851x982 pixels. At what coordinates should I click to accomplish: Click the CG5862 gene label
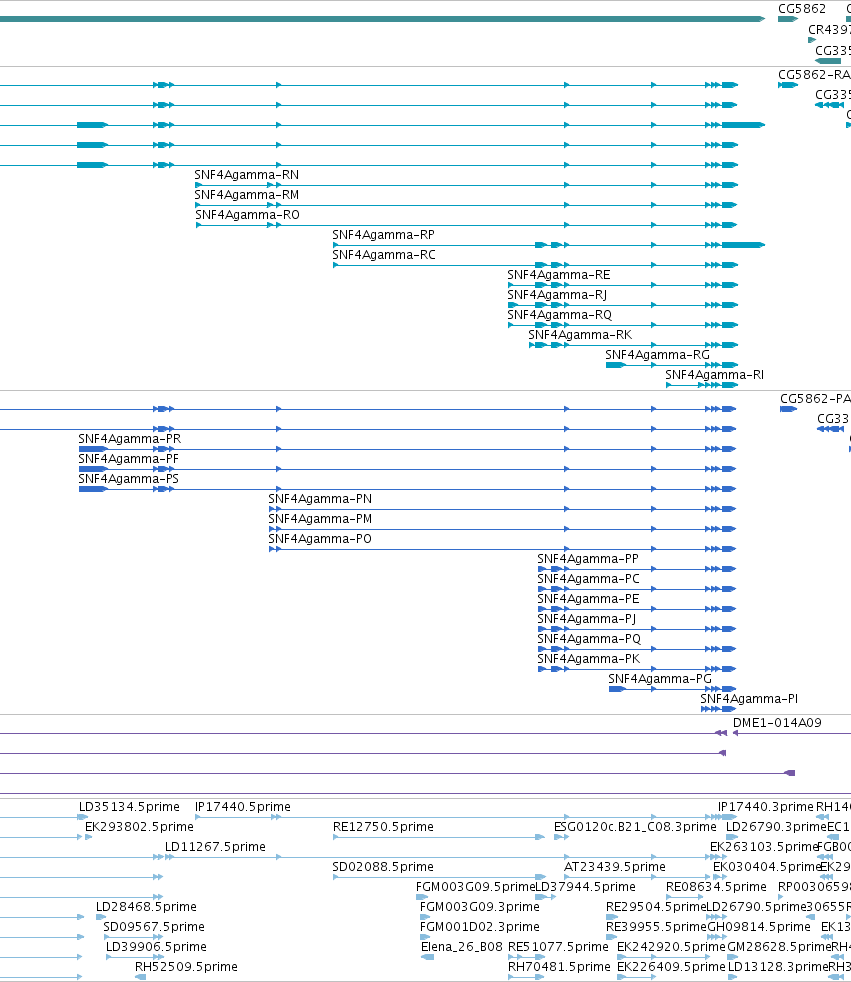802,9
